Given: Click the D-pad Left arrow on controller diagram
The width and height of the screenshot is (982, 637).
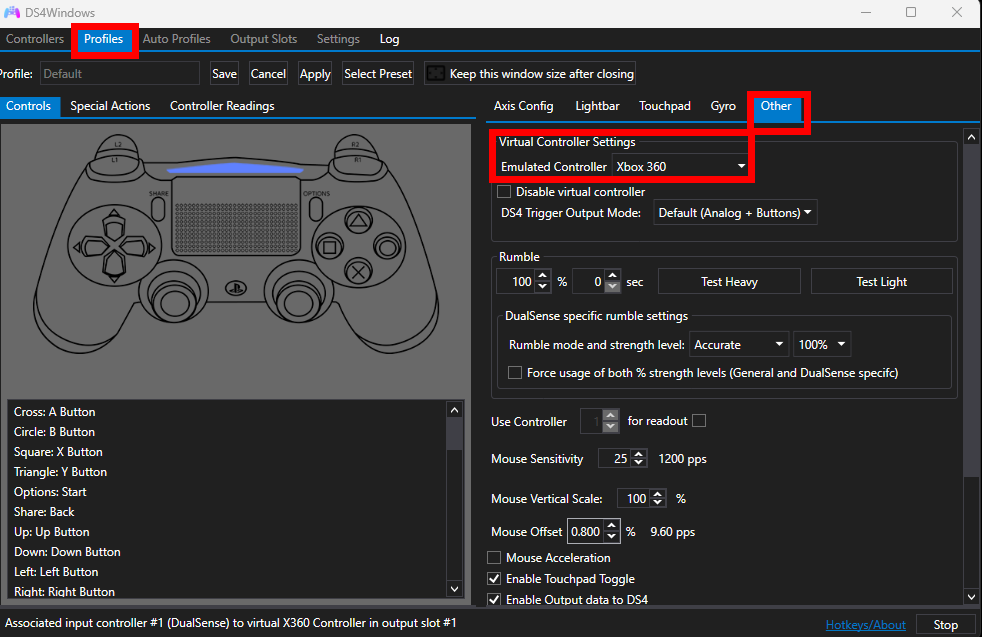Looking at the screenshot, I should [x=91, y=247].
